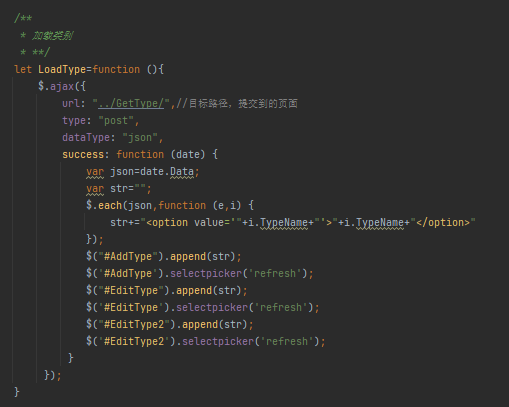The image size is (509, 407).
Task: Click the closing * **/ comment line
Action: coord(35,52)
